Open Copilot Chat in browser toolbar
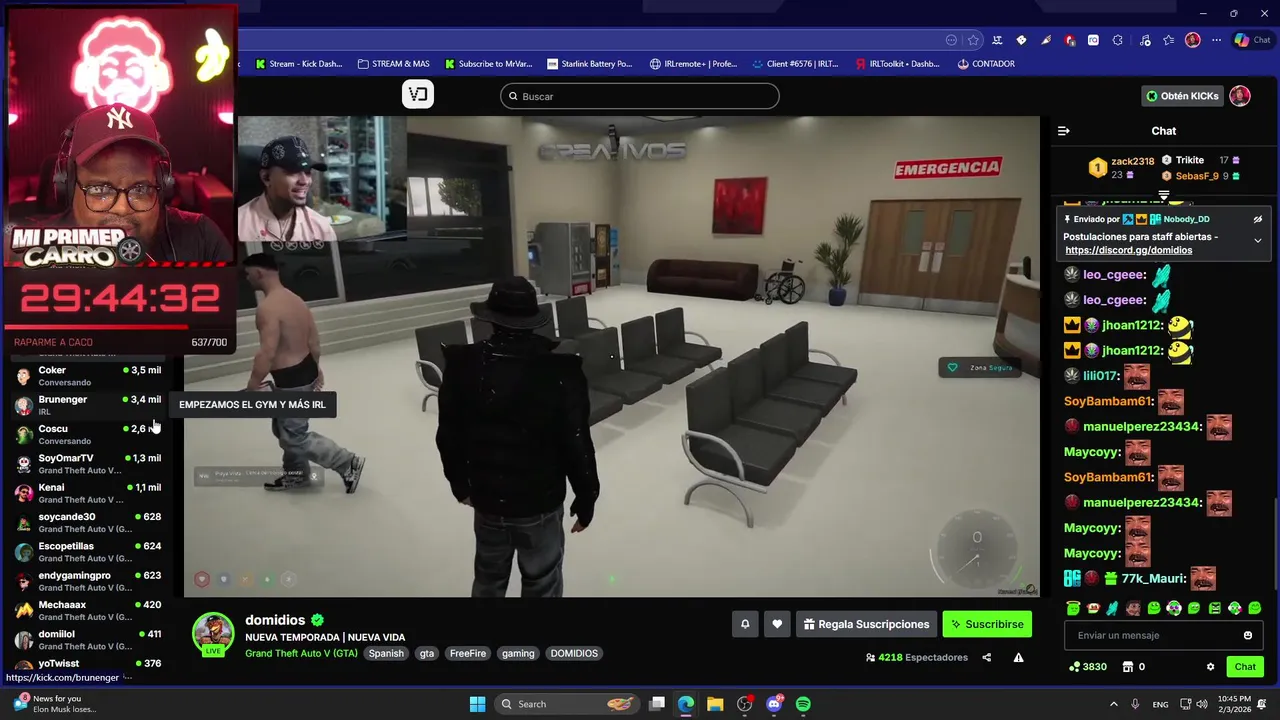The image size is (1280, 720). click(x=1253, y=40)
